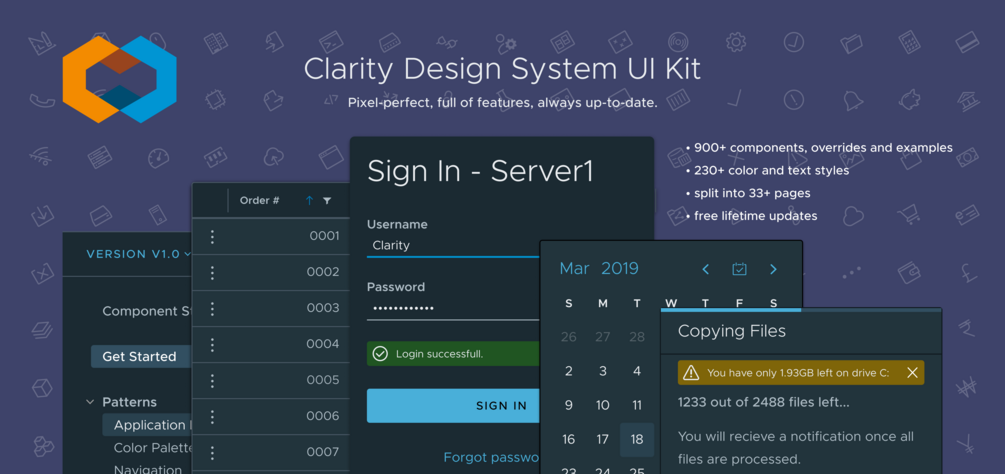Open row actions menu for order 0003
The width and height of the screenshot is (1005, 474).
(212, 308)
